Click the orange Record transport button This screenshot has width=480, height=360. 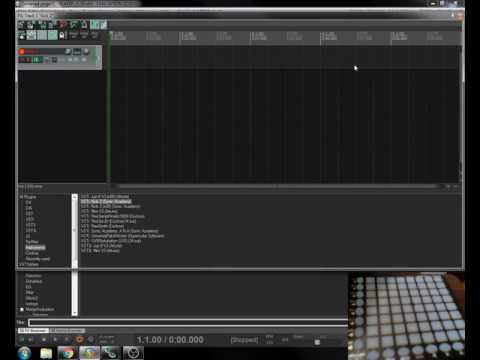(x=79, y=340)
